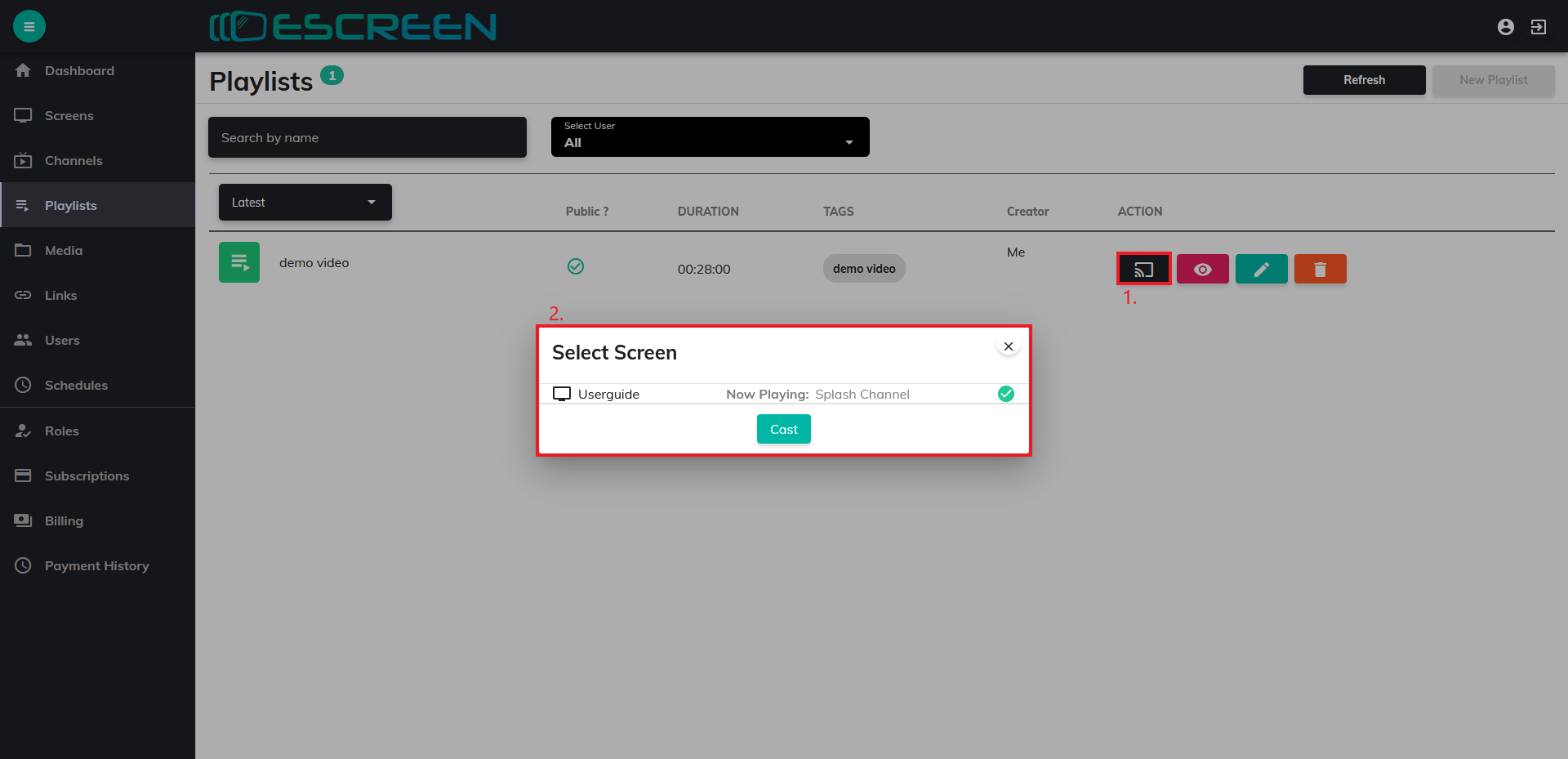The width and height of the screenshot is (1568, 759).
Task: Delete demo video with the trash icon
Action: [x=1320, y=269]
